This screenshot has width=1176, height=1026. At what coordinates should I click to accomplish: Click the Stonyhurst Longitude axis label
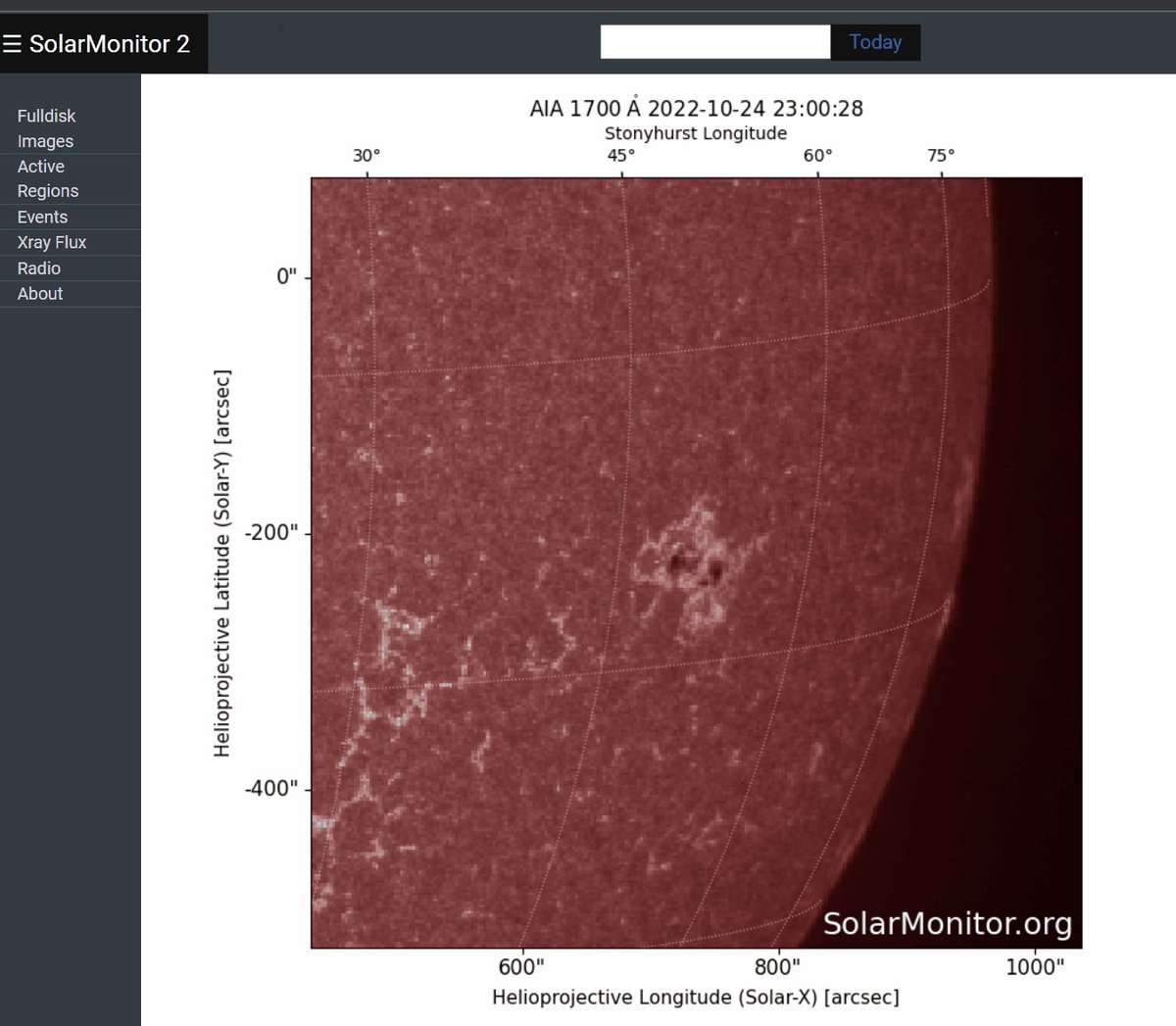click(x=696, y=133)
